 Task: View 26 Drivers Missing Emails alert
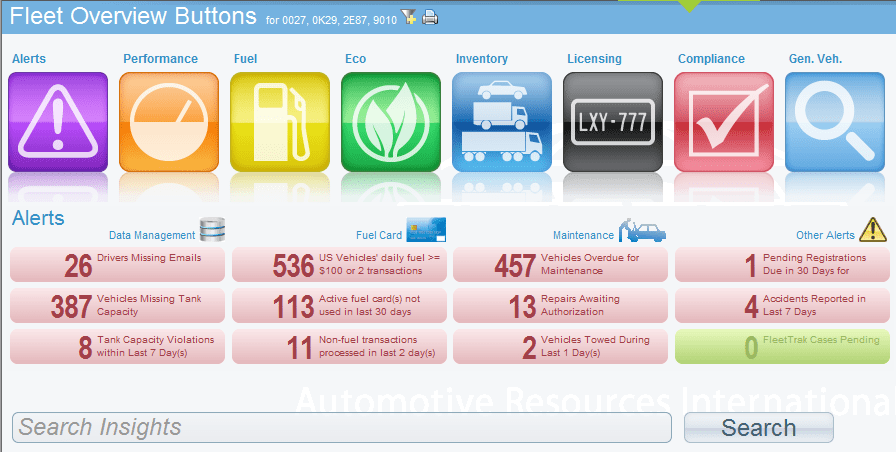pyautogui.click(x=118, y=265)
